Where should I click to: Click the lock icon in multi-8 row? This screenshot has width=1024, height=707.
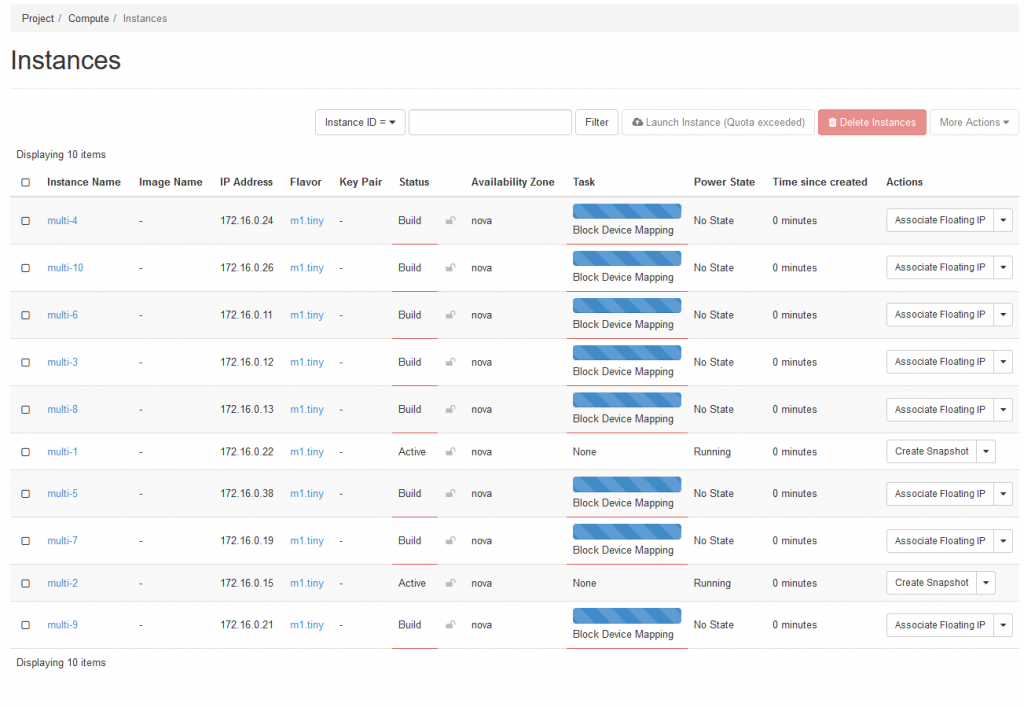(451, 409)
